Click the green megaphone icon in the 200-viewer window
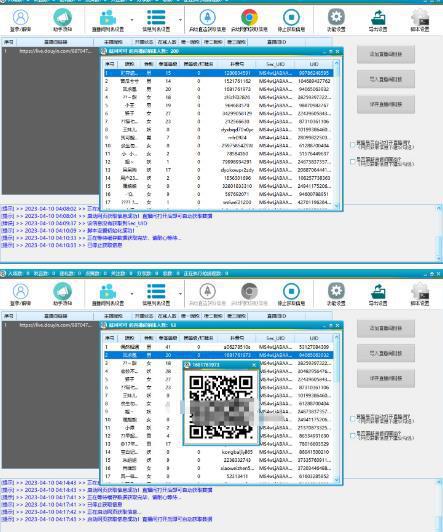 point(62,17)
